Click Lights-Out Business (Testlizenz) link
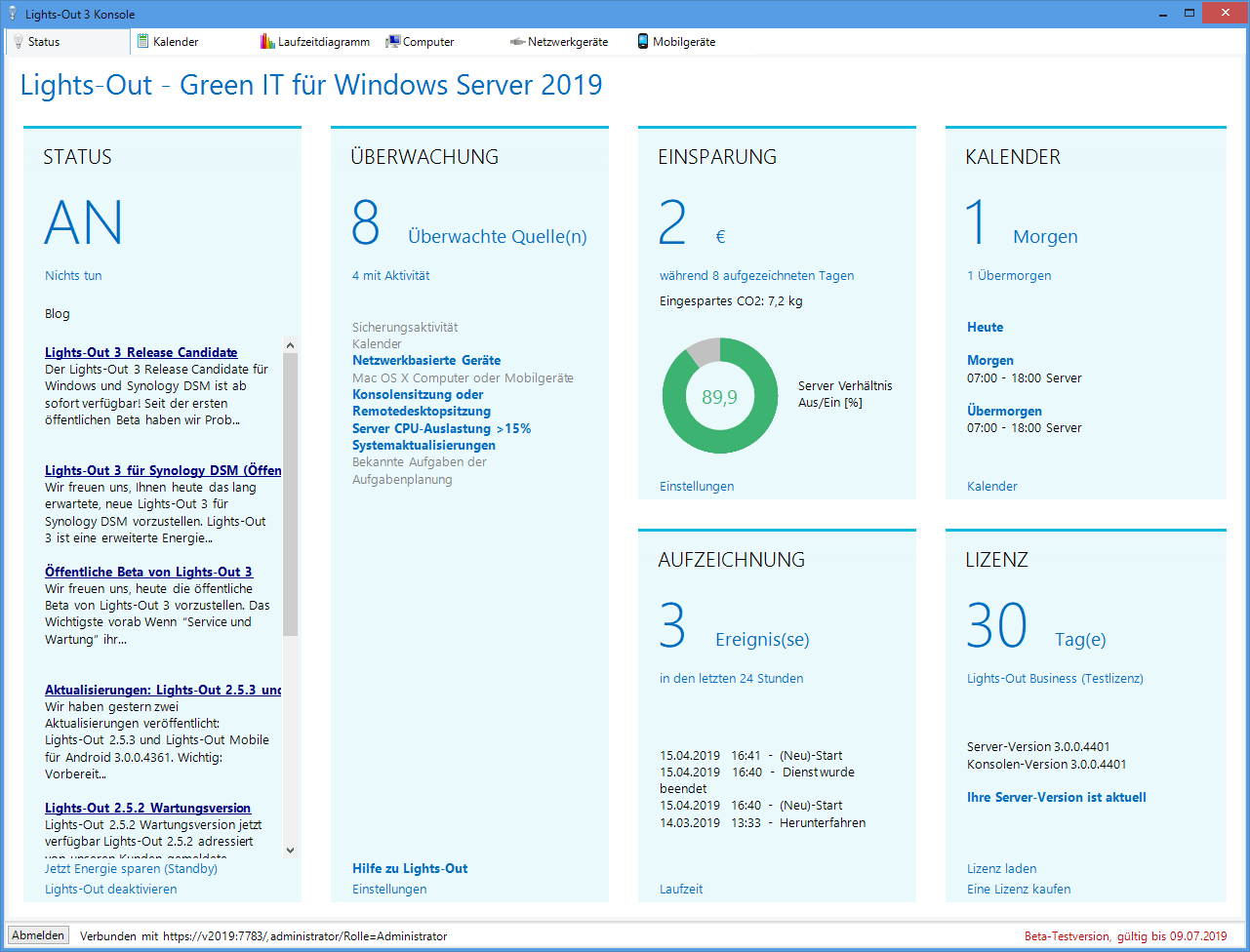The height and width of the screenshot is (952, 1250). pyautogui.click(x=1055, y=679)
